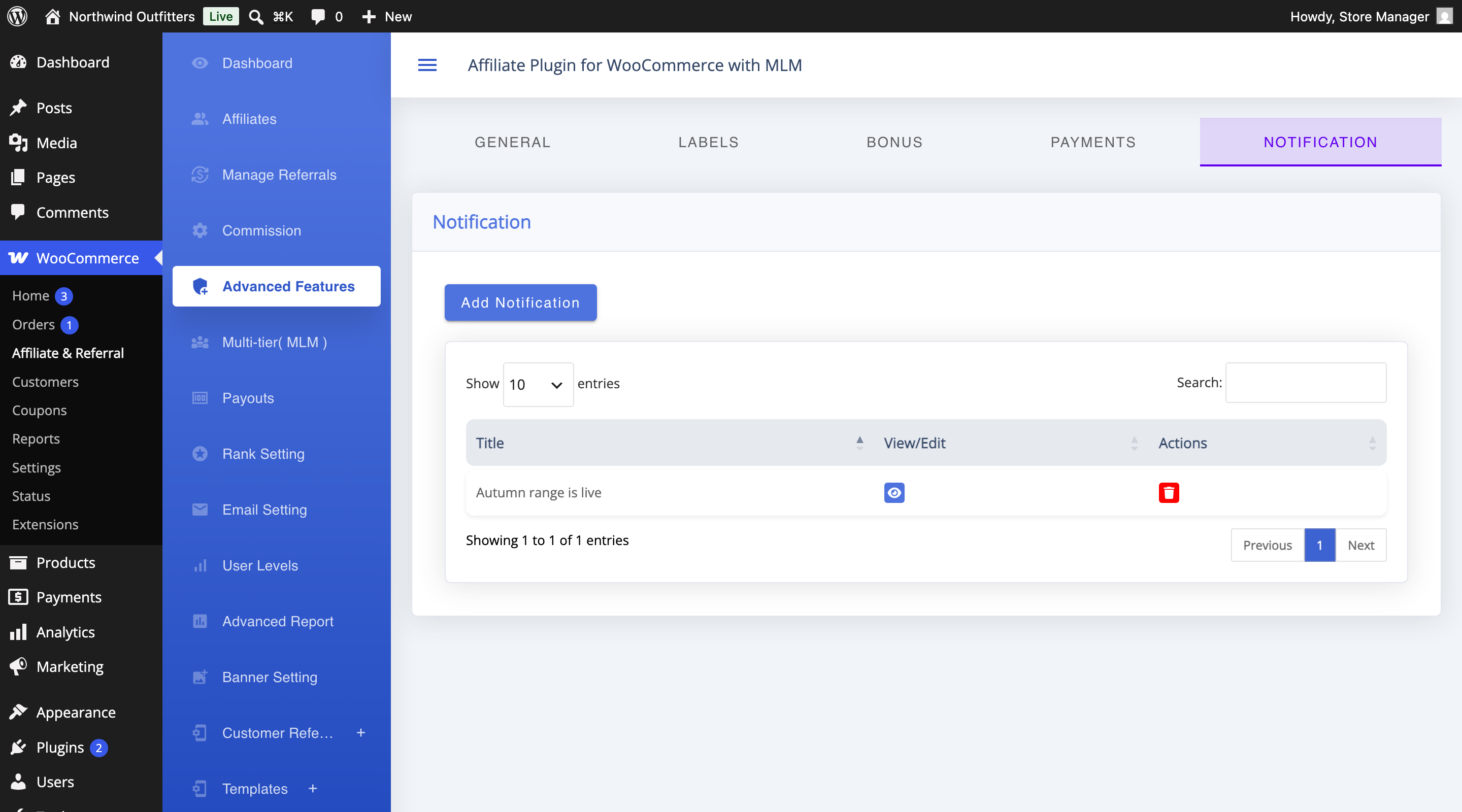
Task: Switch to the Labels tab
Action: coord(708,142)
